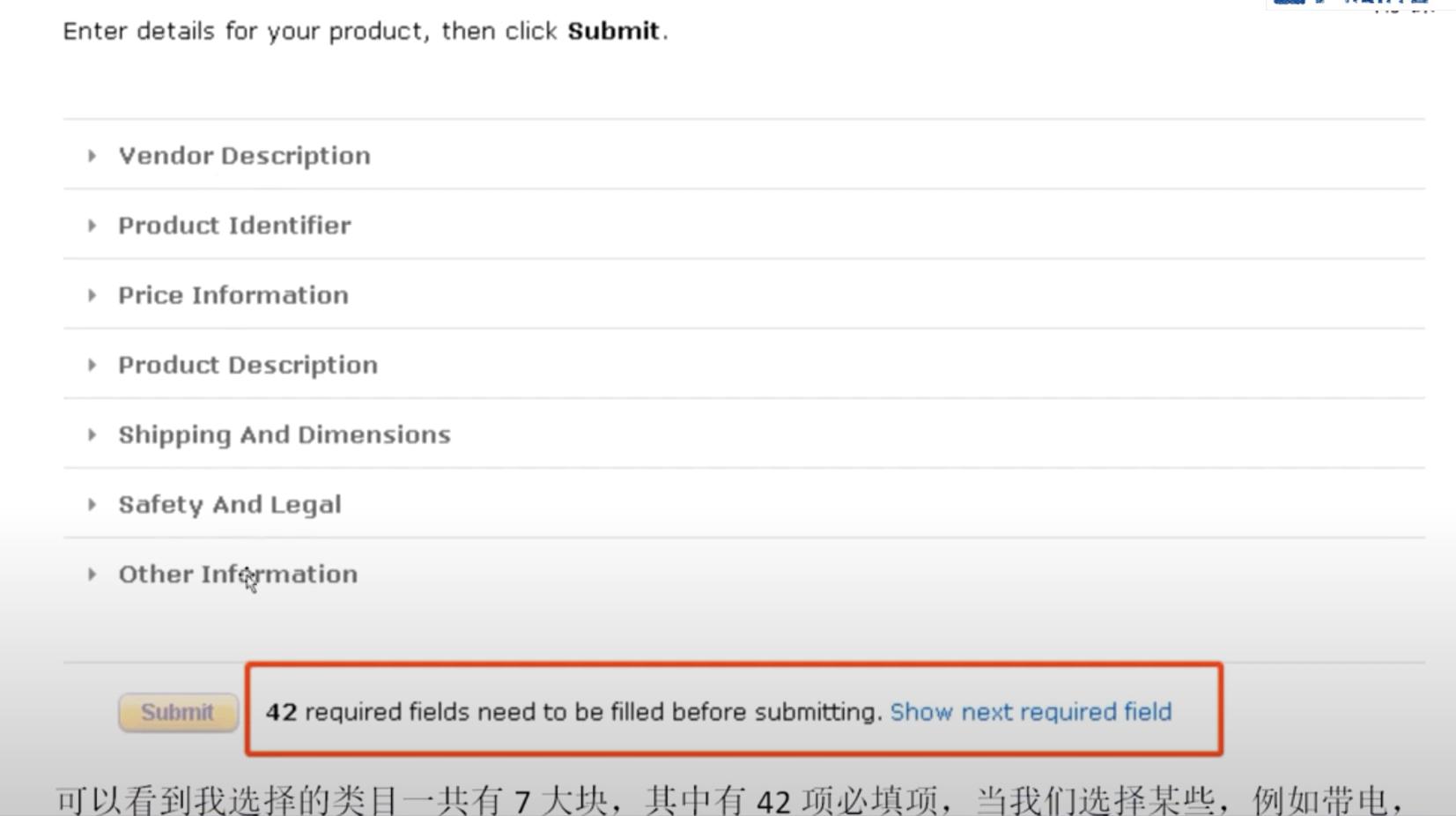Click the arrow beside Product Description
This screenshot has height=816, width=1456.
(x=93, y=365)
